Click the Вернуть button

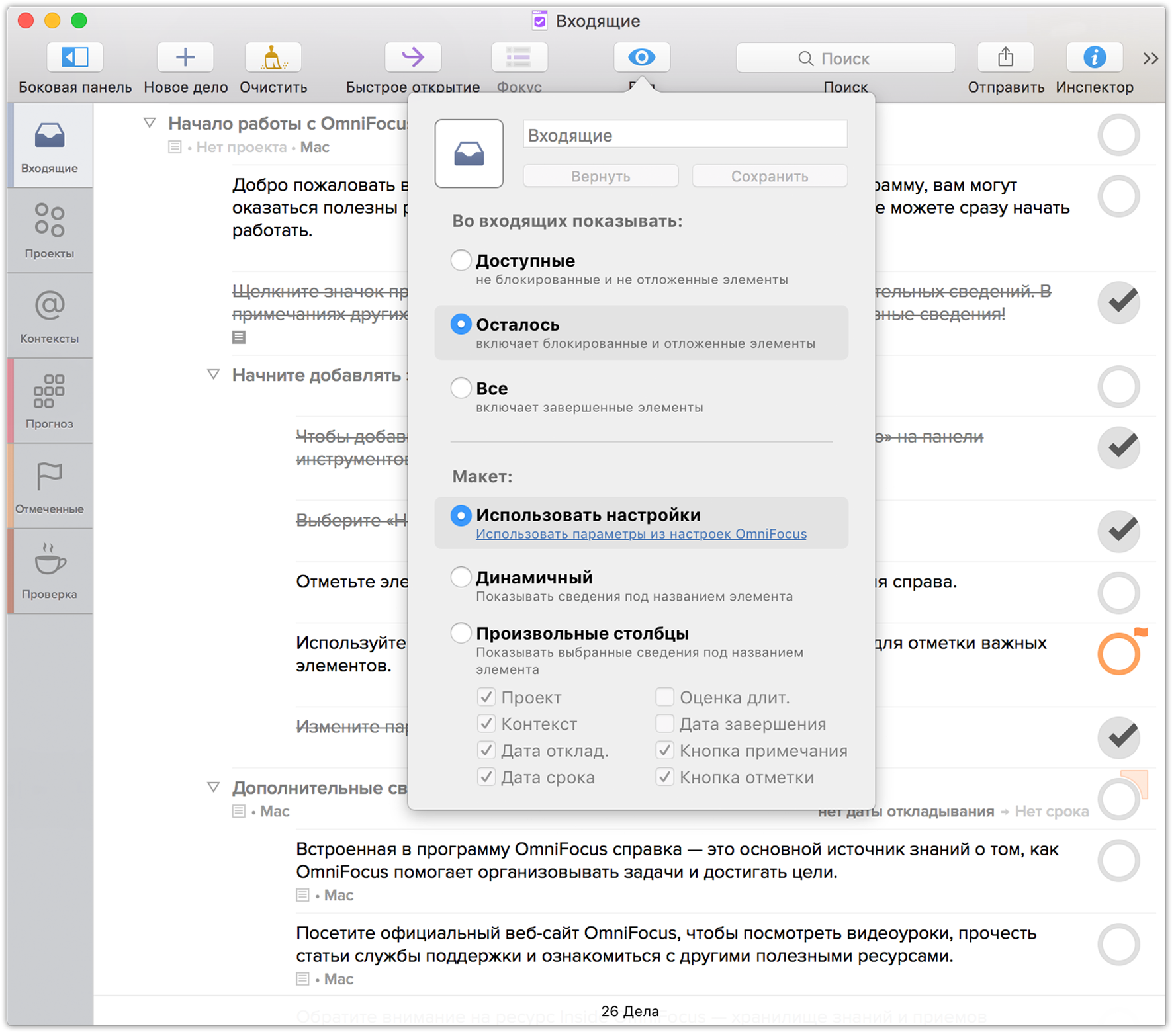(x=600, y=176)
